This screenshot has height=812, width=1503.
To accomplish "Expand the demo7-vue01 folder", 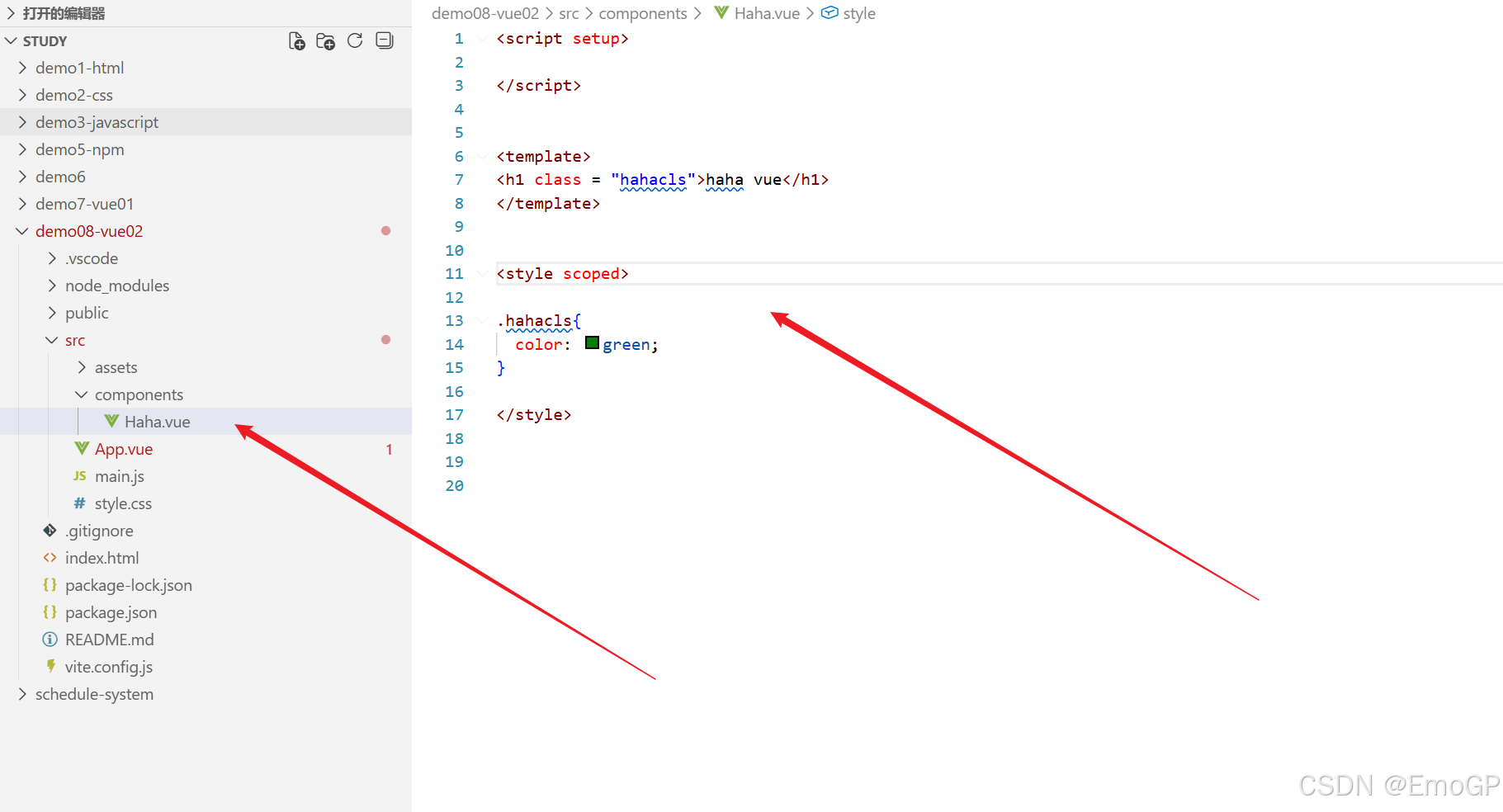I will point(22,204).
